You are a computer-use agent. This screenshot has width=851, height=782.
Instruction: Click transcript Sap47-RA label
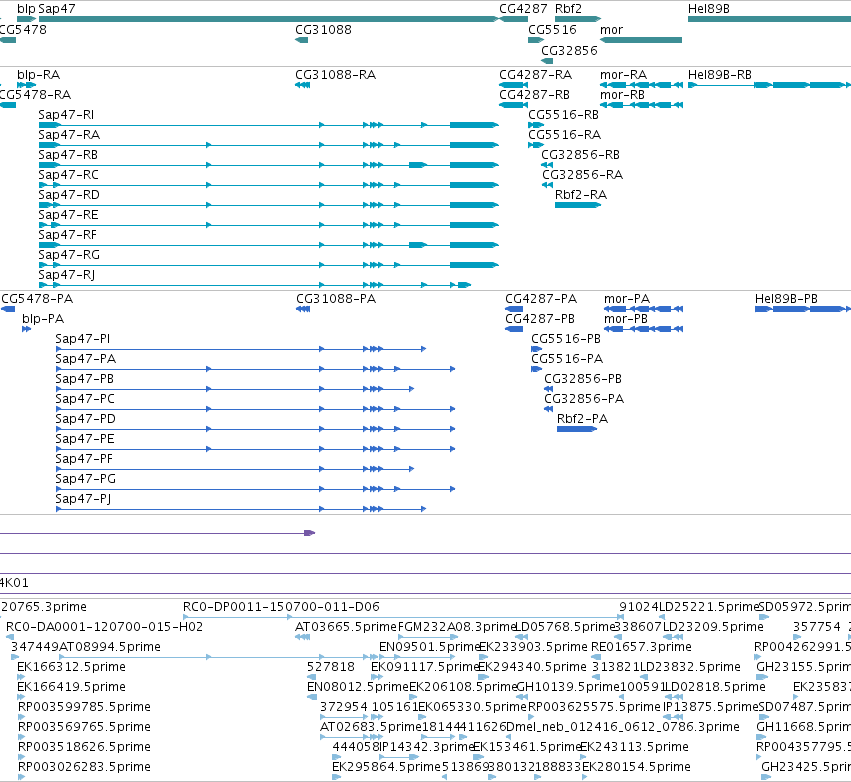coord(69,135)
